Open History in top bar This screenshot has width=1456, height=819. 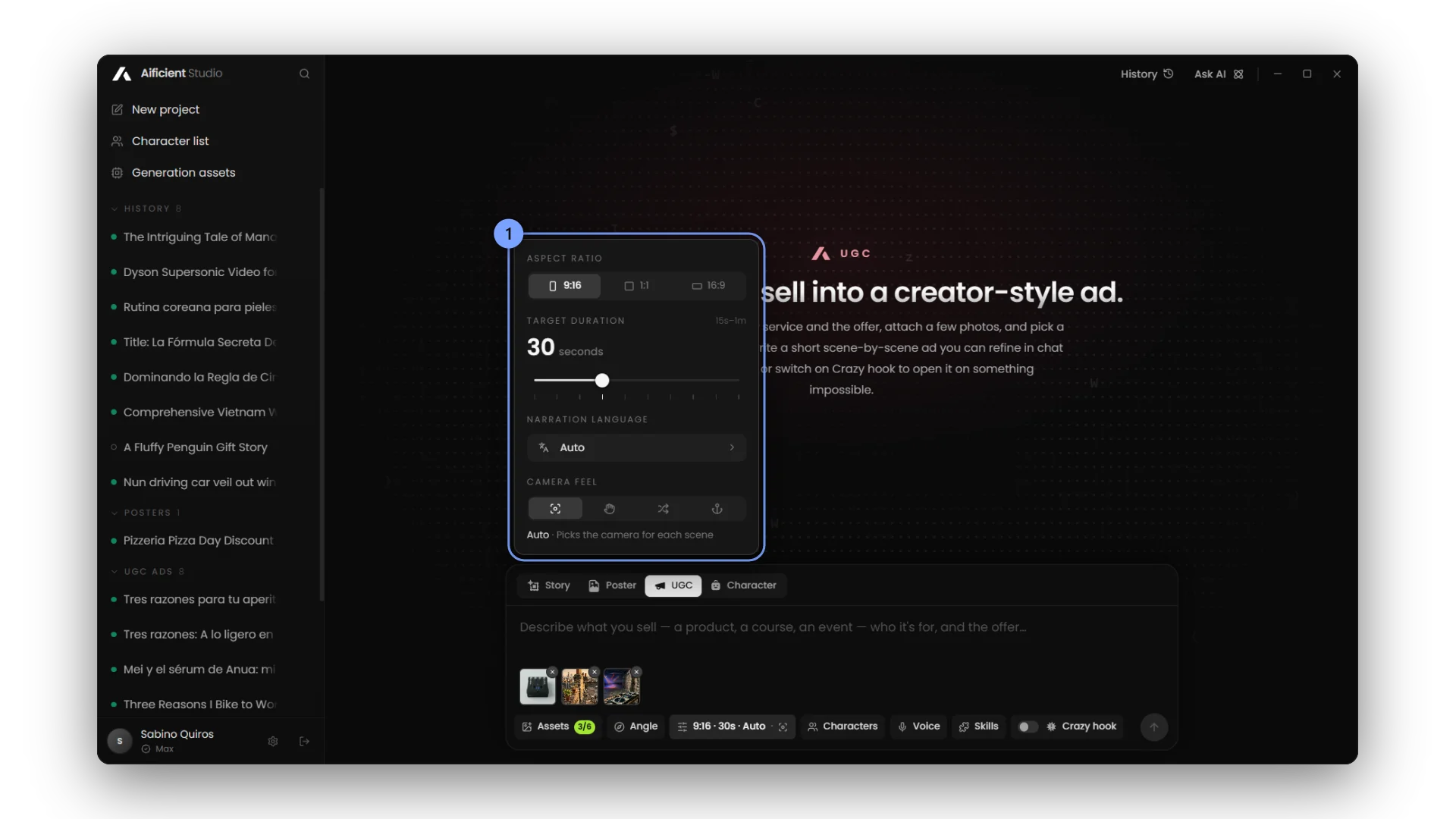pos(1147,74)
